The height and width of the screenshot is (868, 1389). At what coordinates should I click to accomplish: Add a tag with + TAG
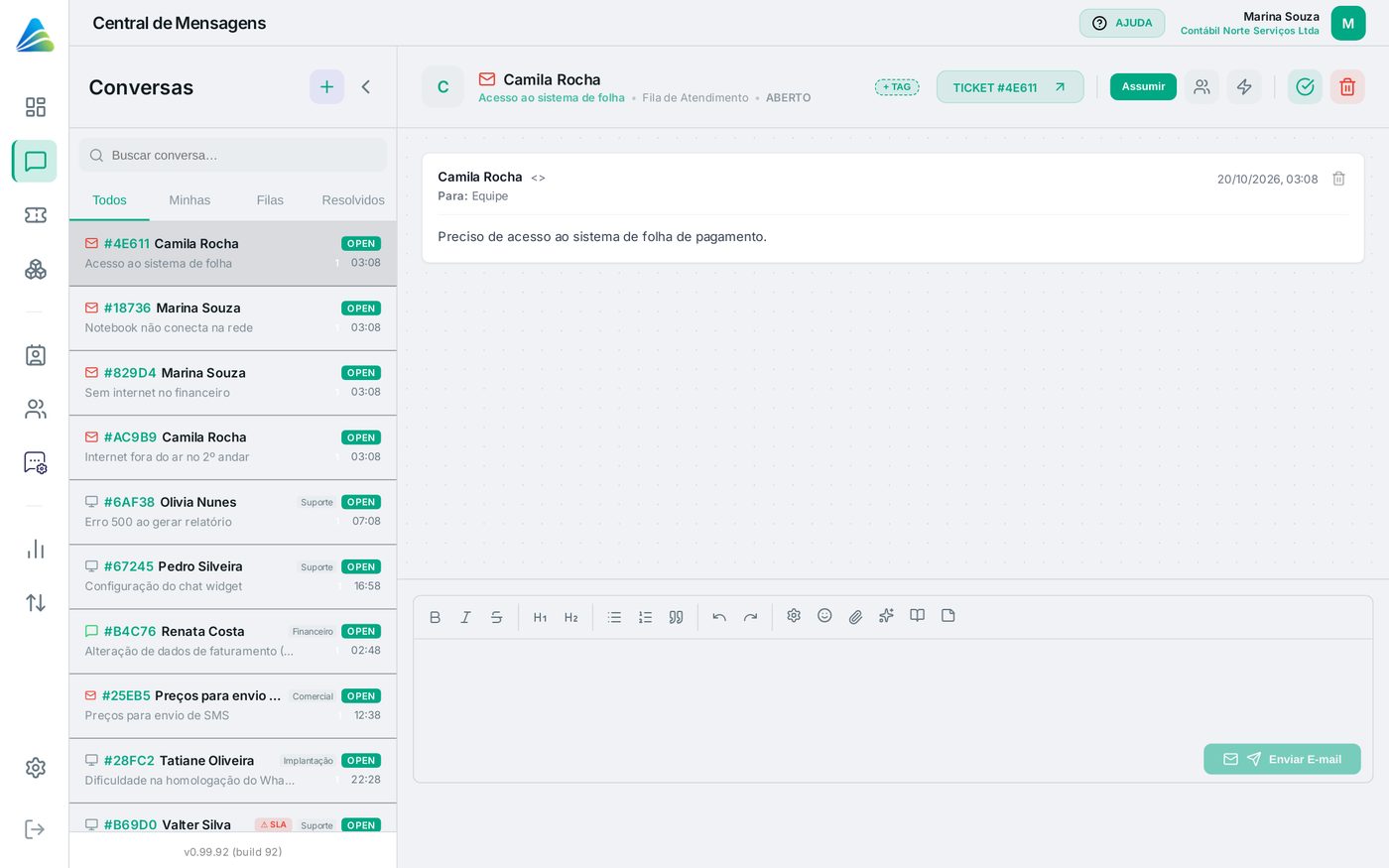[897, 87]
